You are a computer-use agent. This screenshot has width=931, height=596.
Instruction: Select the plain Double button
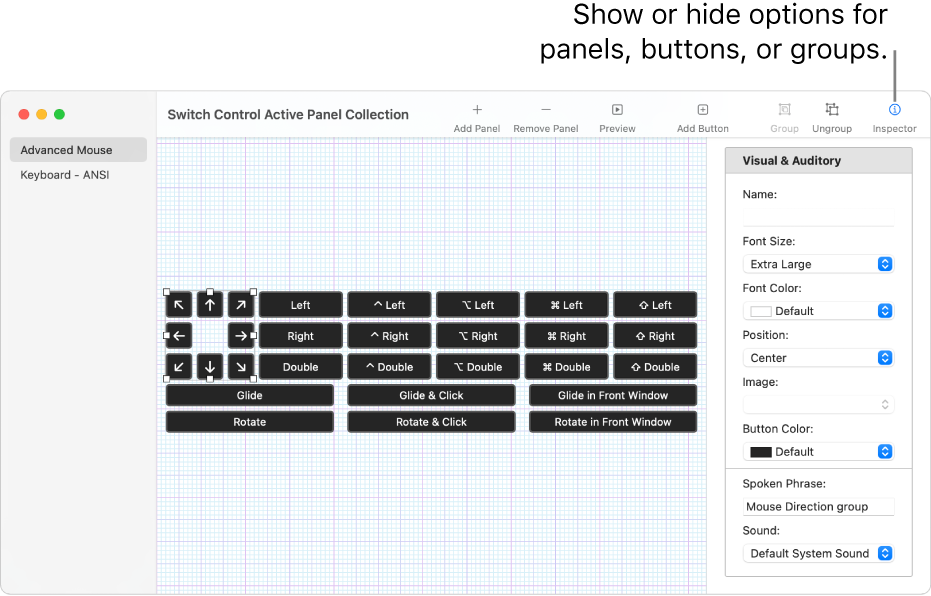(x=300, y=367)
